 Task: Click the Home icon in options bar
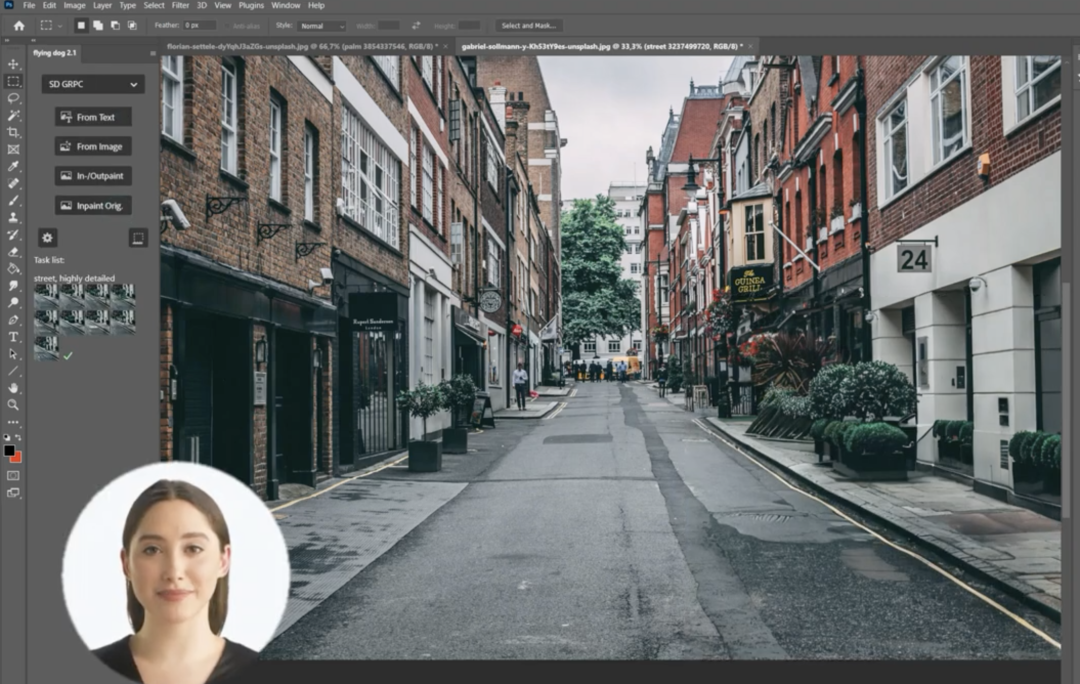coord(19,25)
